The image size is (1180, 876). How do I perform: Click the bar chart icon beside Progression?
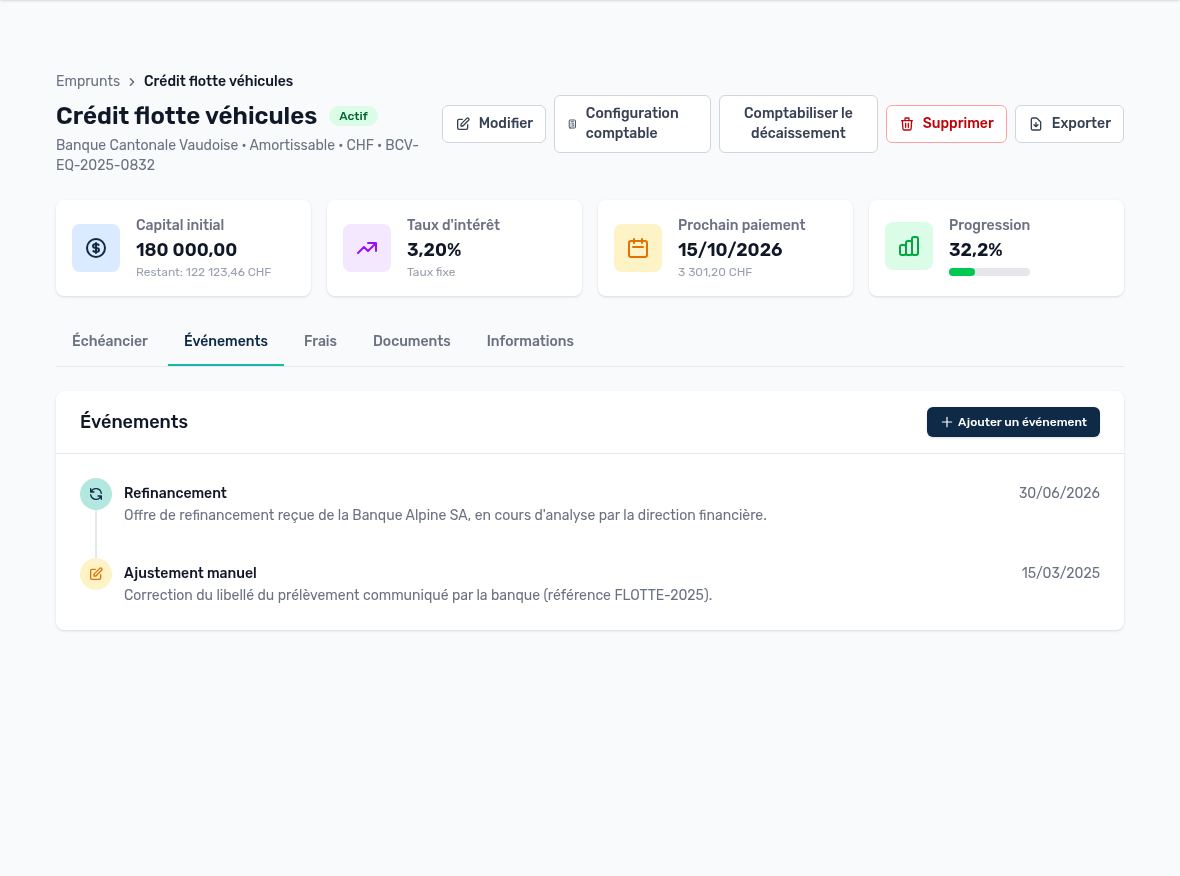coord(908,246)
